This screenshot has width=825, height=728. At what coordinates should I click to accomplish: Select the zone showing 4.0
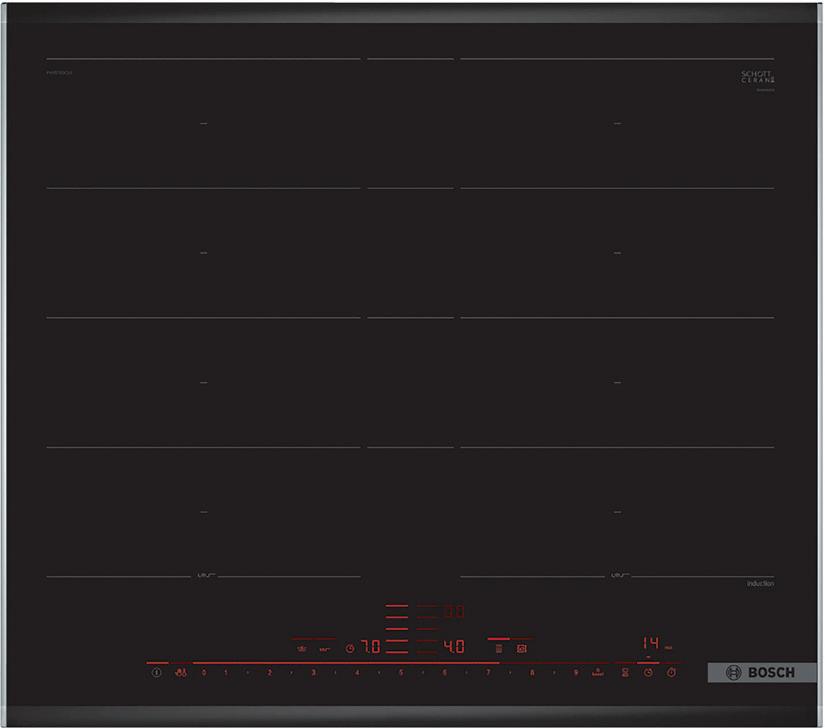tap(454, 646)
